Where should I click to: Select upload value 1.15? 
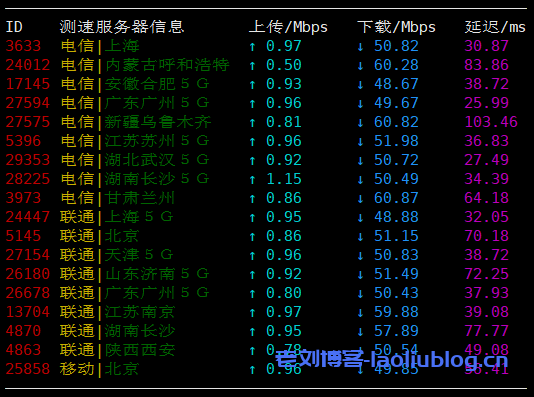284,179
